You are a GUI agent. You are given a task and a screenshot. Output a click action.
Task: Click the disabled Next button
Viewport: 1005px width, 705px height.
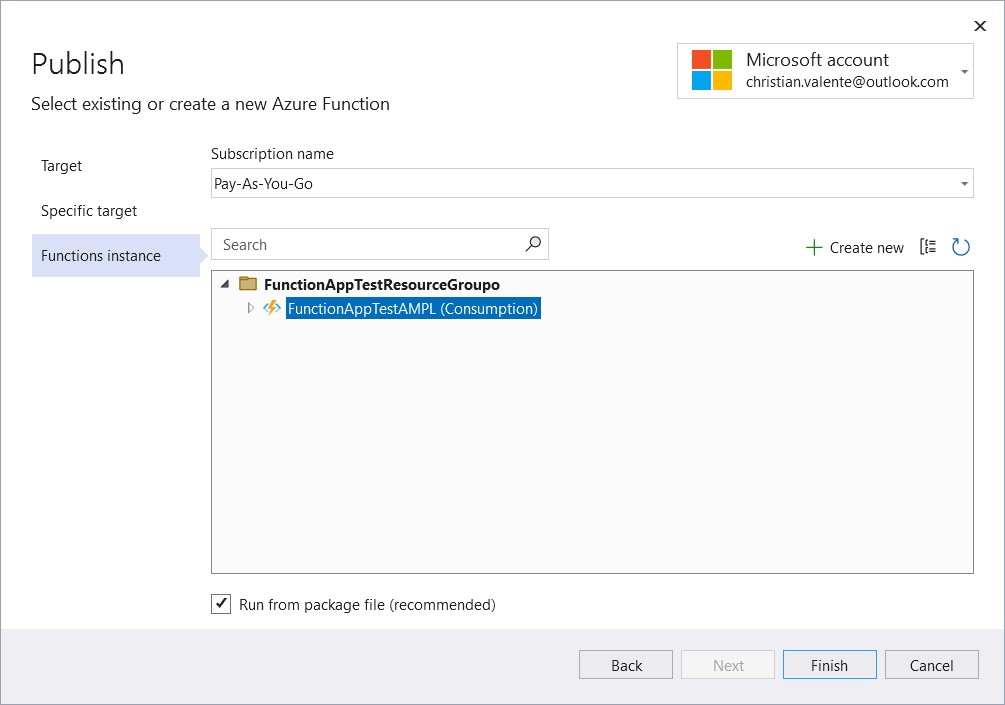click(x=727, y=665)
